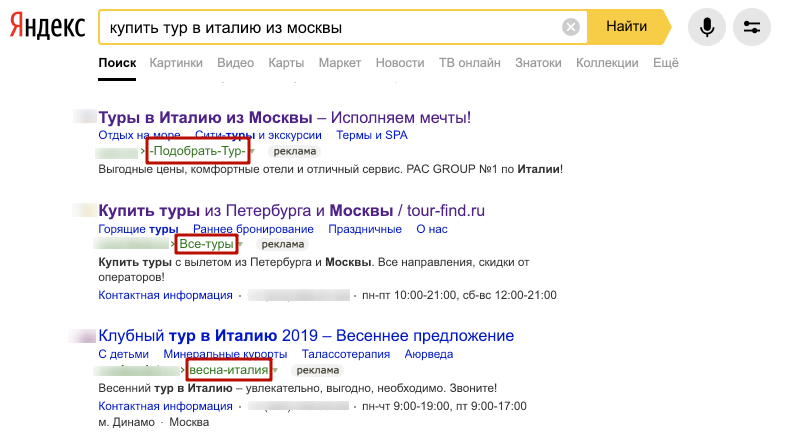Click the 'Раннее бронирование' sitelink
806x436 pixels.
coord(253,229)
